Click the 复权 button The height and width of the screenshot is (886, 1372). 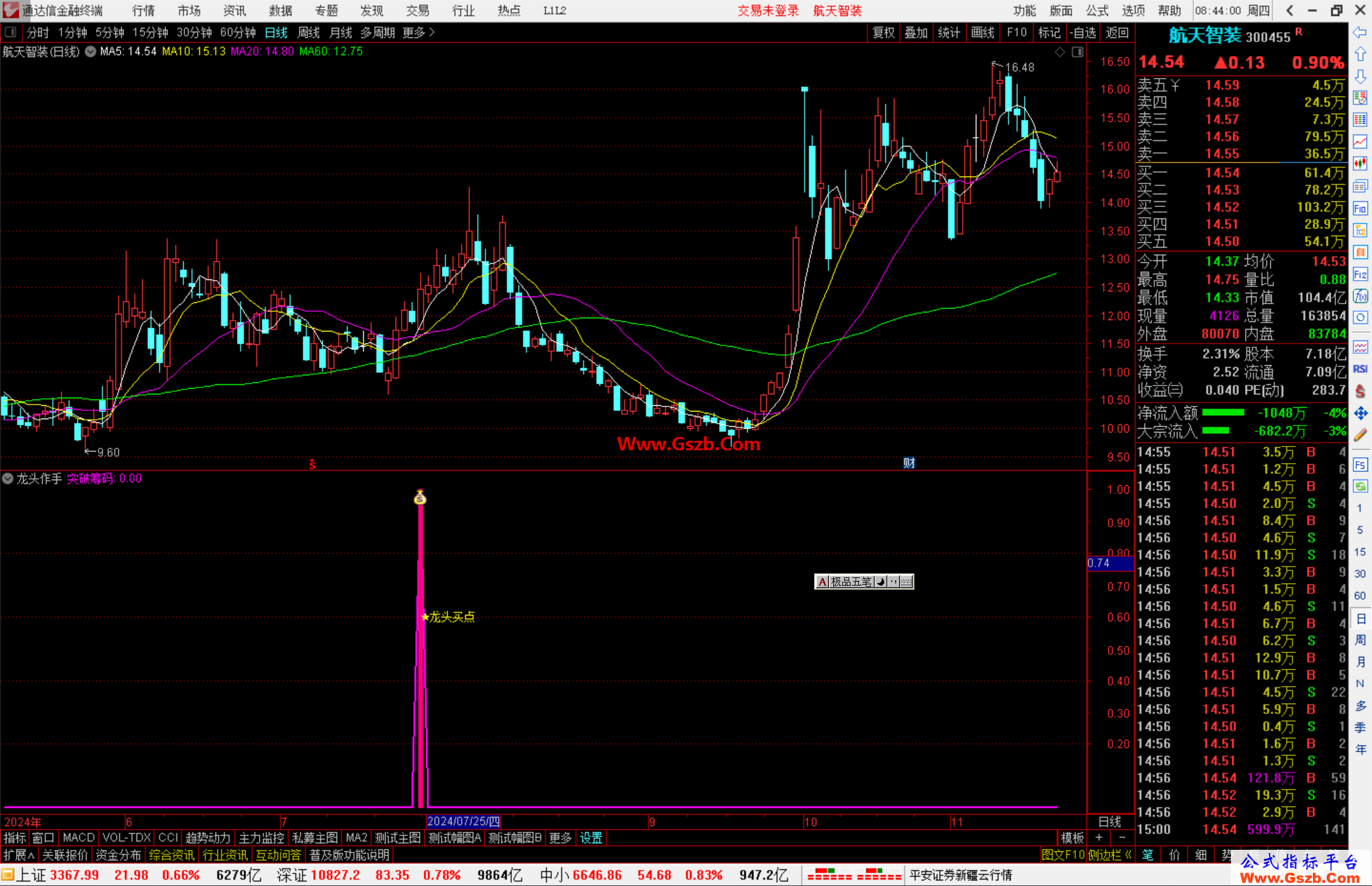tap(884, 32)
